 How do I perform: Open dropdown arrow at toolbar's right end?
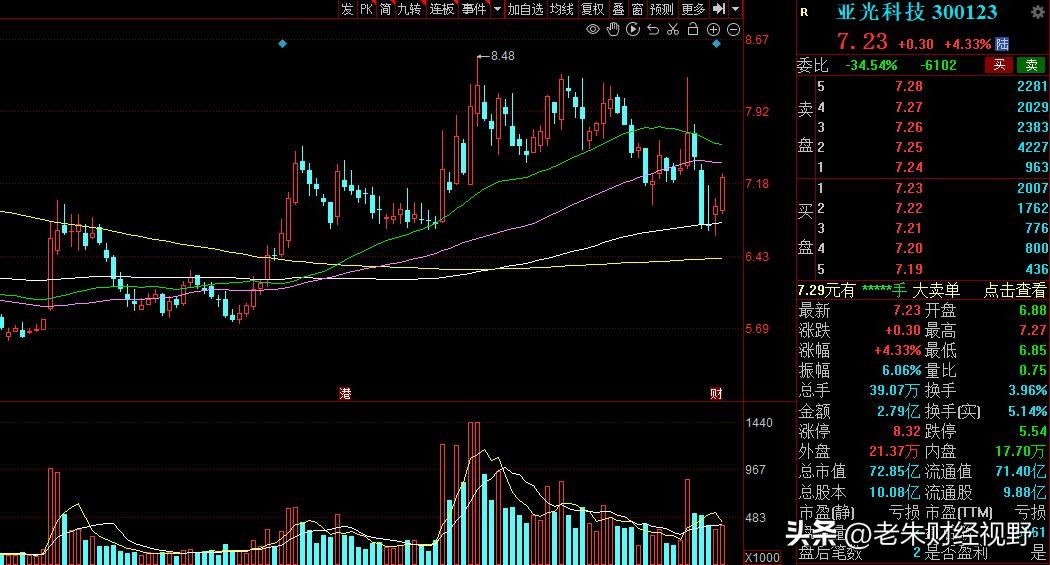pos(735,9)
